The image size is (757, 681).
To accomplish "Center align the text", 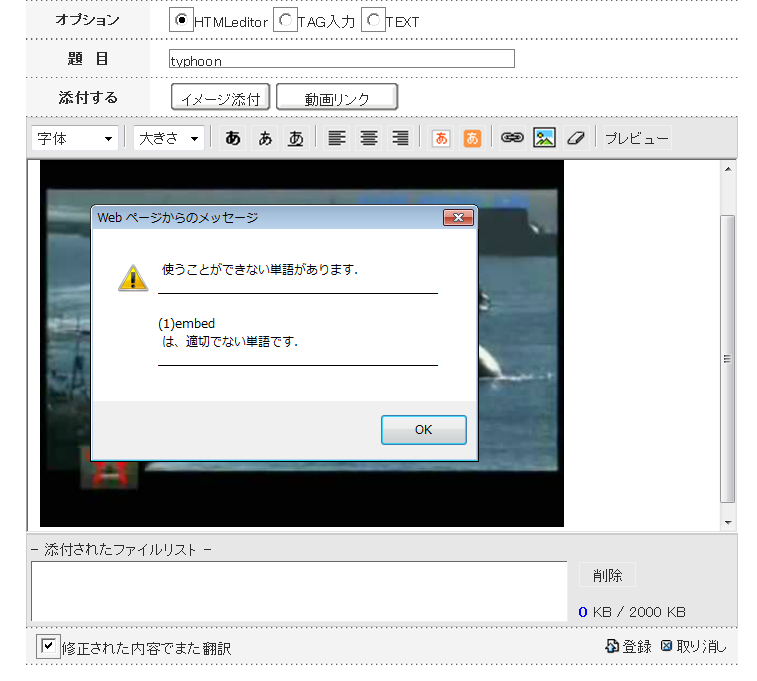I will 369,139.
